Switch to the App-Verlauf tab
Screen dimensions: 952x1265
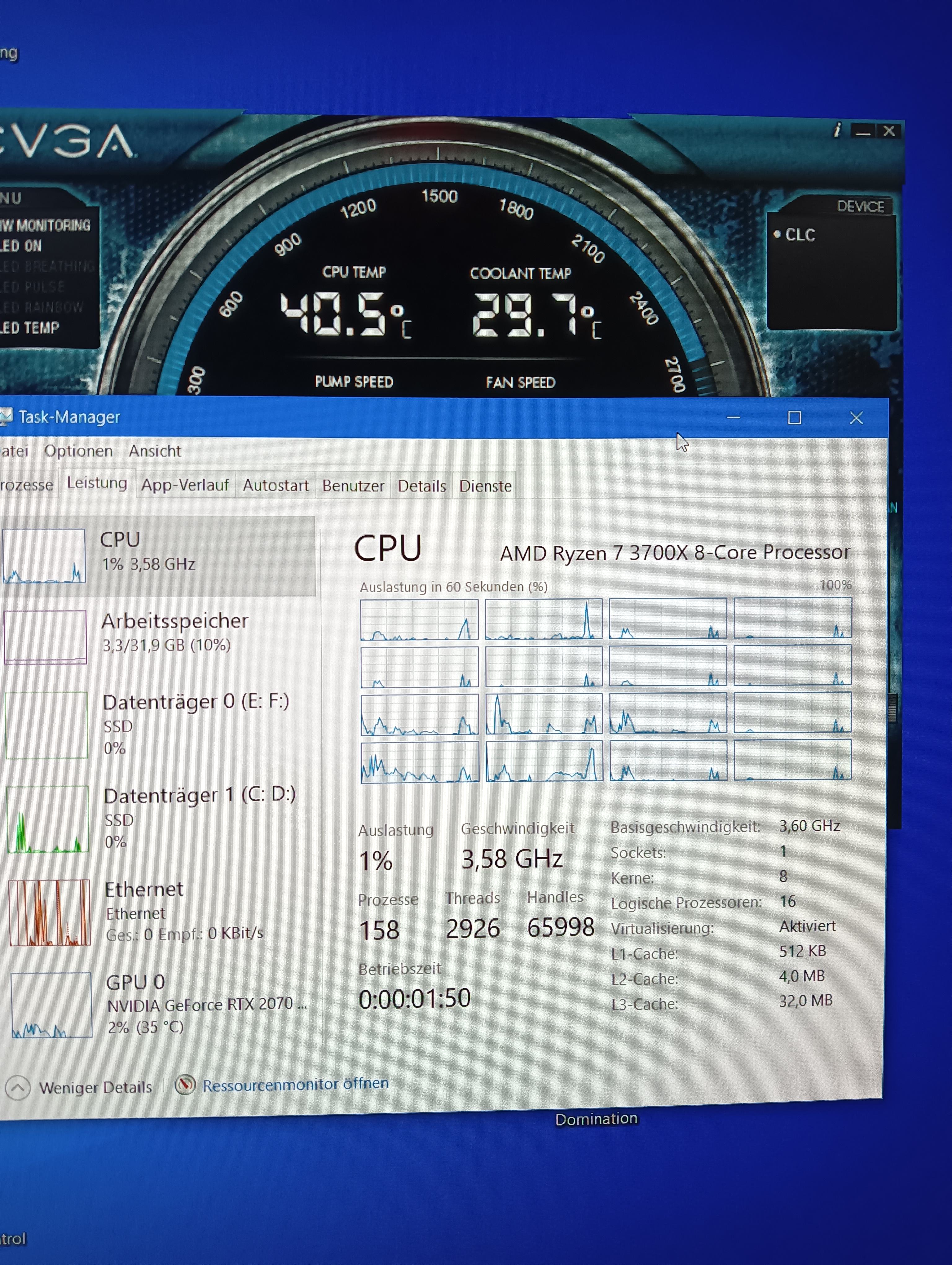tap(185, 486)
